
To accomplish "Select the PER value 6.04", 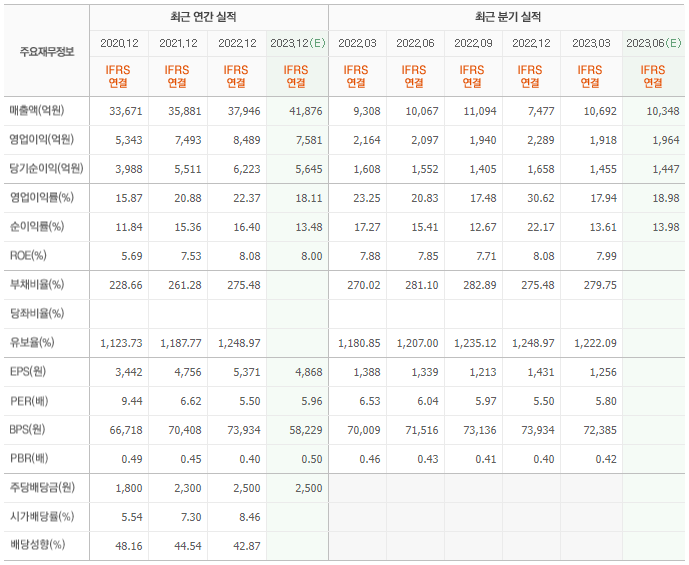I will click(x=428, y=401).
